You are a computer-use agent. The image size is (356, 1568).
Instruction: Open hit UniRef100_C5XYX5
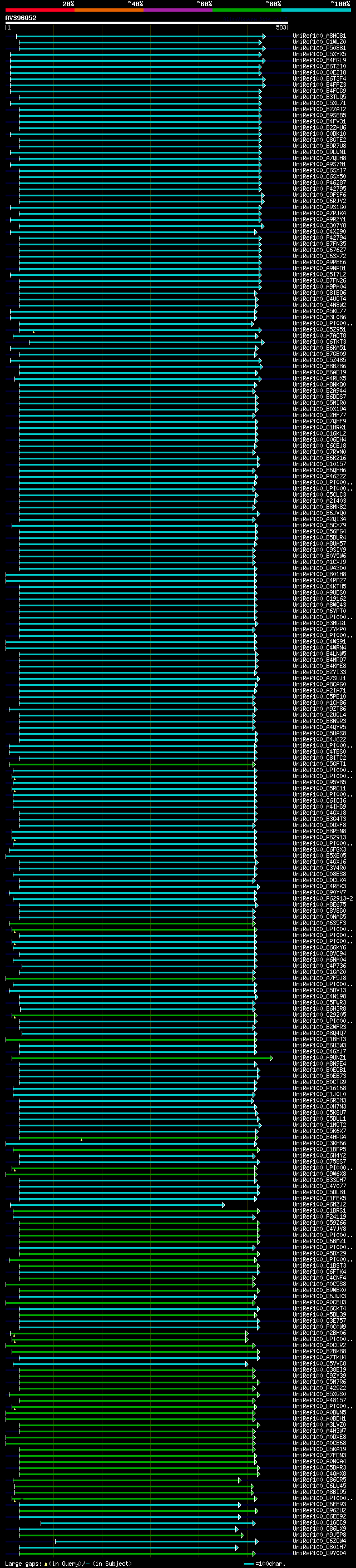coord(319,54)
